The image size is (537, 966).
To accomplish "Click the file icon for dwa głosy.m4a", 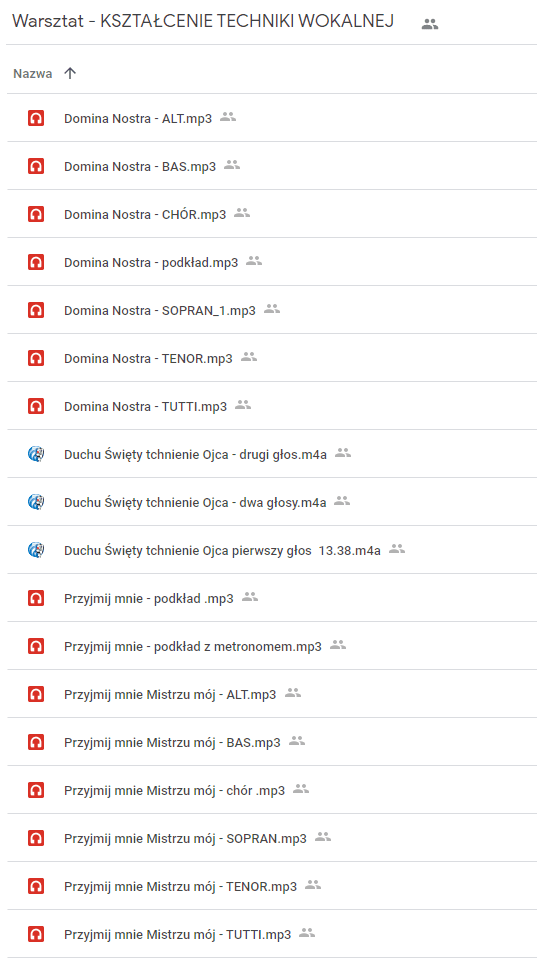I will point(36,502).
